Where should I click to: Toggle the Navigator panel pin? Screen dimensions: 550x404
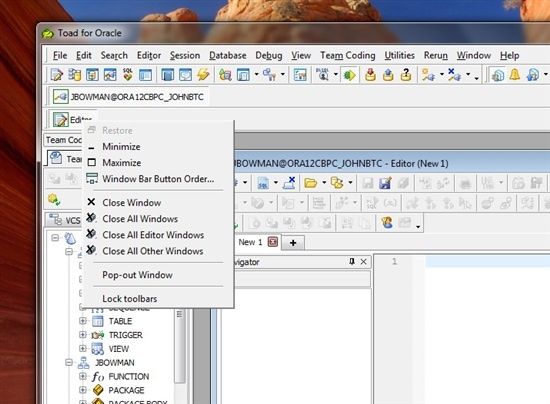[352, 262]
